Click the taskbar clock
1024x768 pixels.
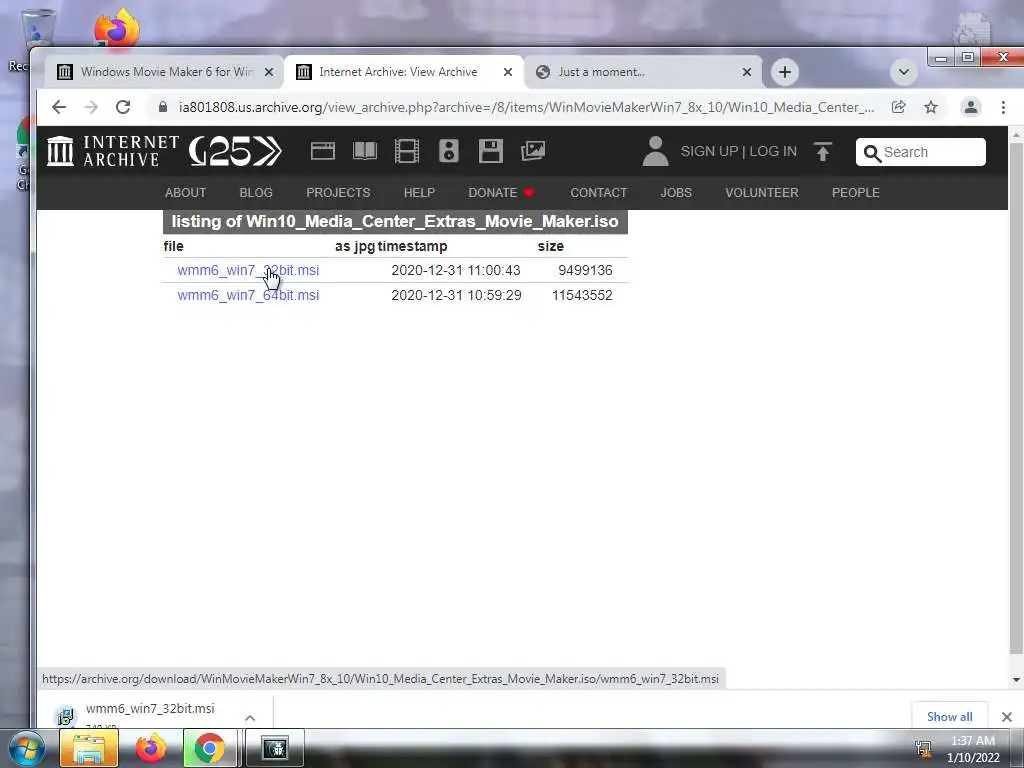coord(973,749)
